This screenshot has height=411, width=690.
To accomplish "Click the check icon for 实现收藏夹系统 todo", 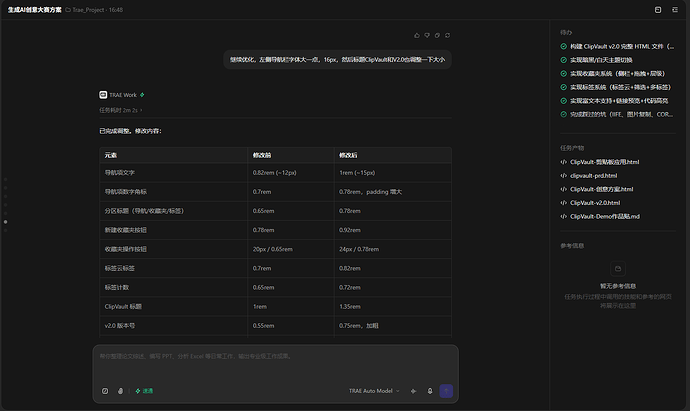I will click(x=564, y=73).
